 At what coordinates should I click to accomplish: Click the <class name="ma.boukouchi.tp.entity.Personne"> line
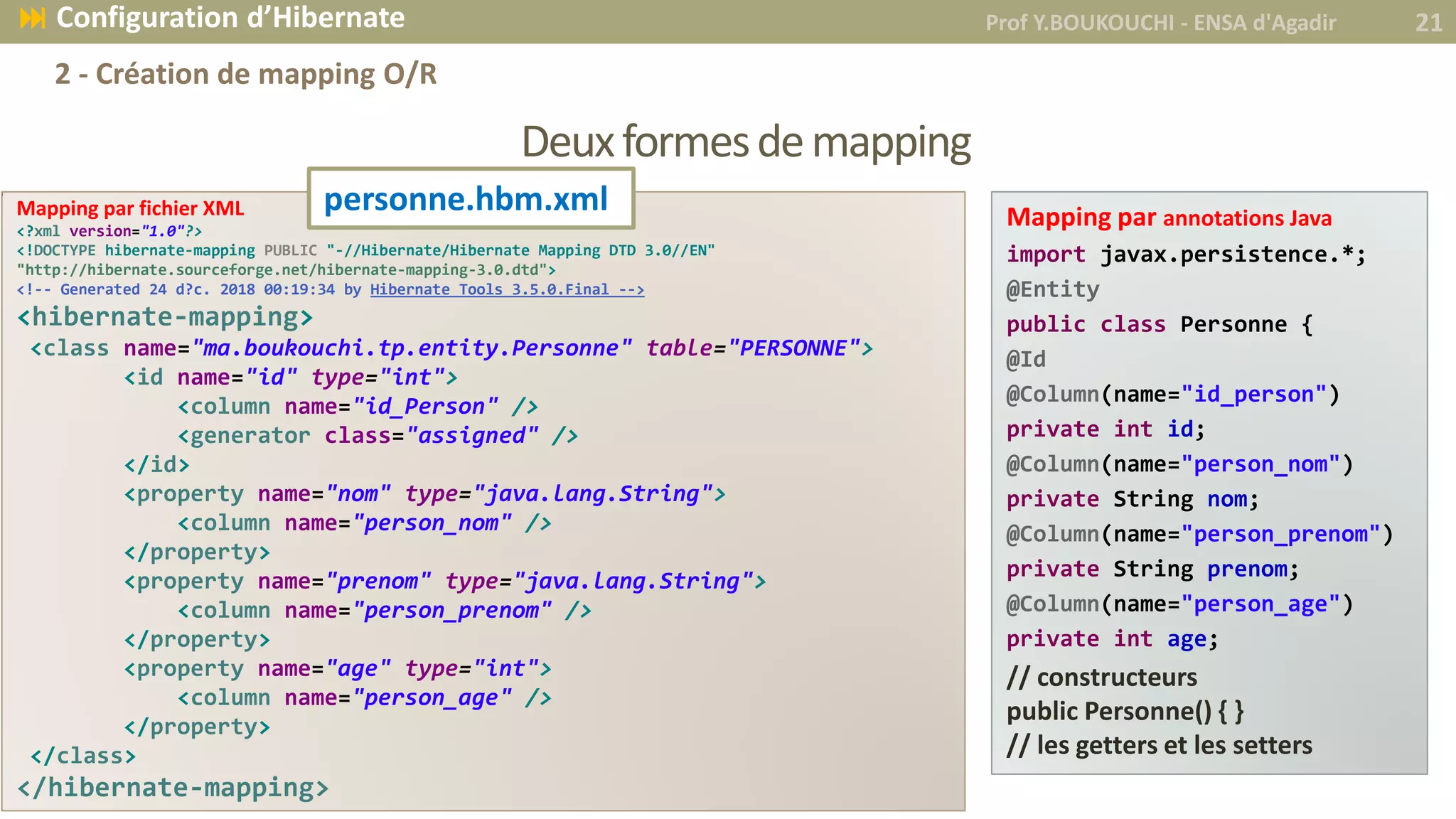point(451,348)
